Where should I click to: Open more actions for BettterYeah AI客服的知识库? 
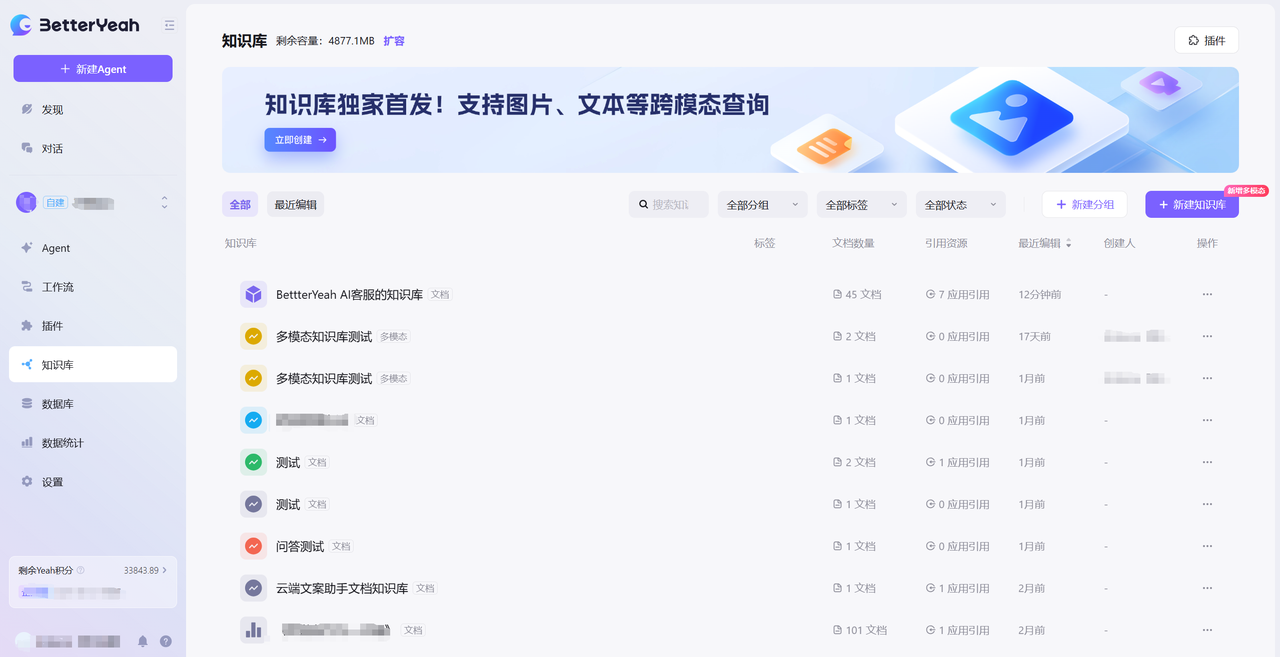[x=1207, y=295]
